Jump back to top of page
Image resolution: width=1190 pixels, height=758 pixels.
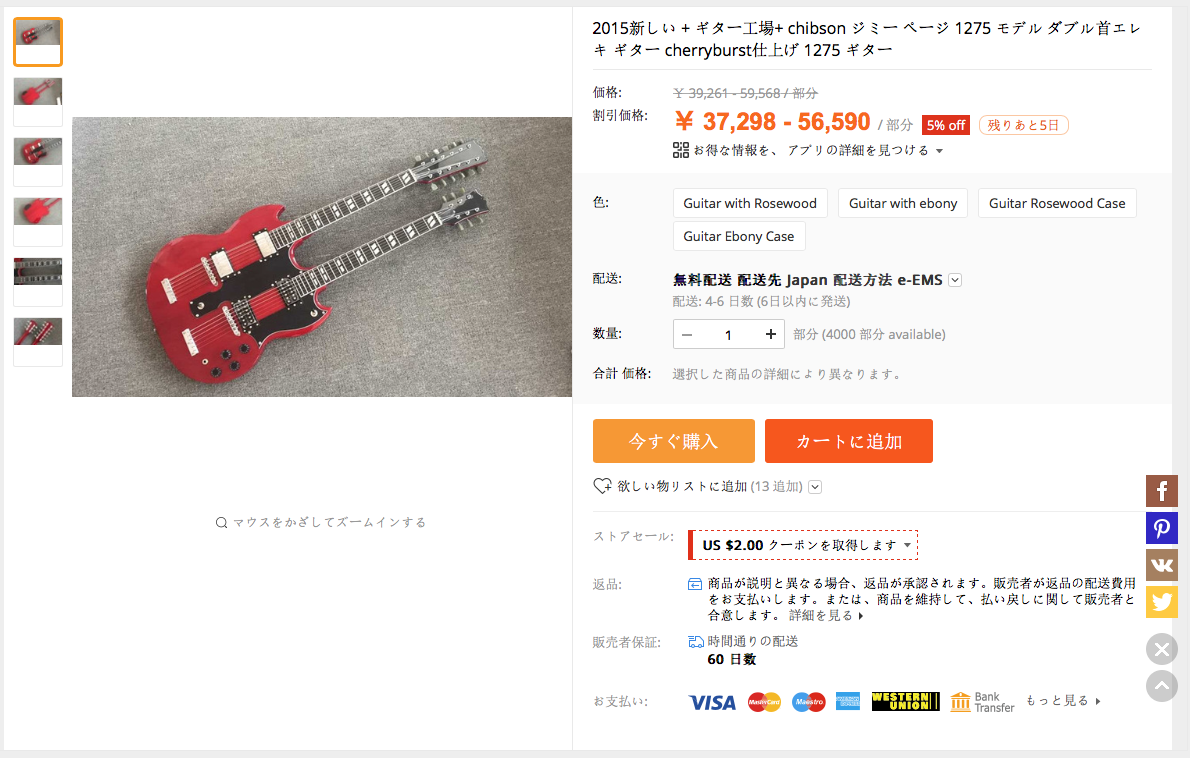click(1161, 686)
